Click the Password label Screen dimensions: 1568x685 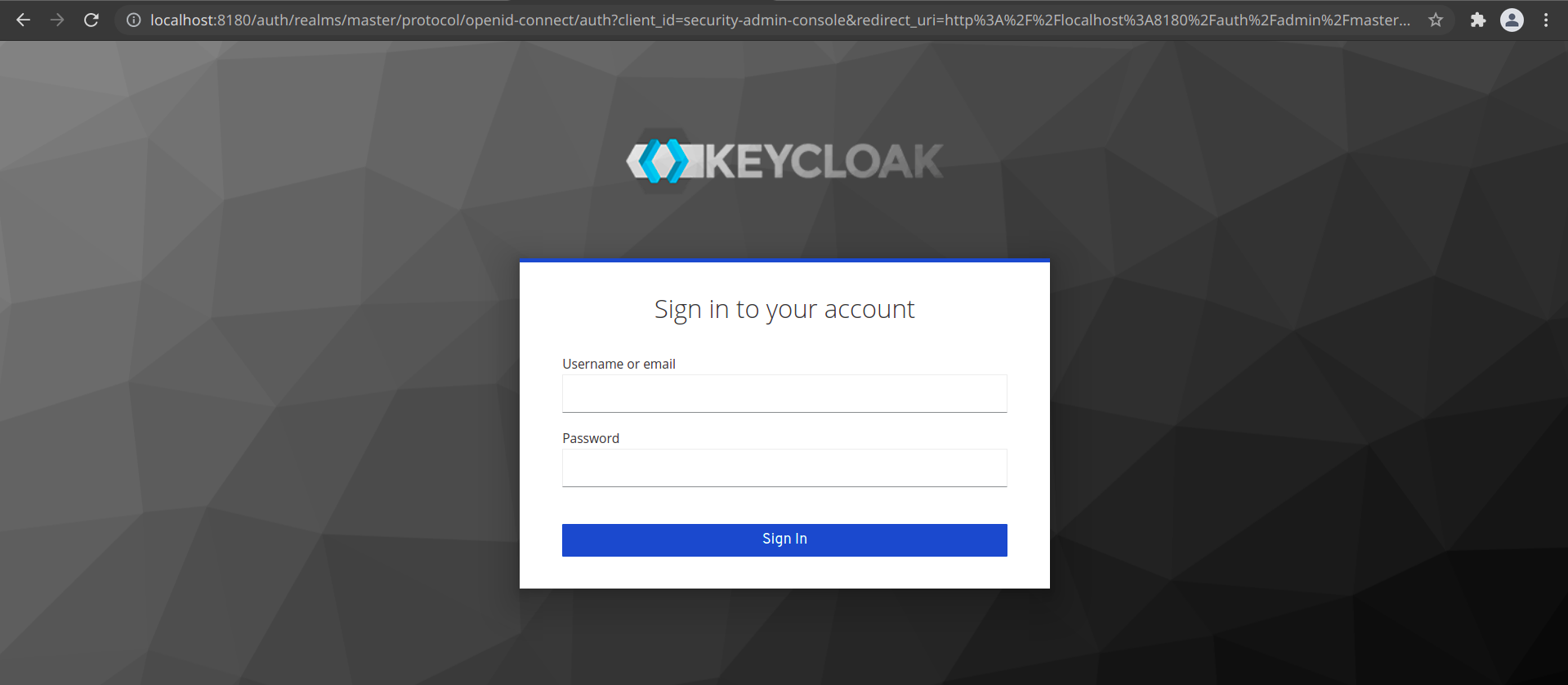point(590,438)
